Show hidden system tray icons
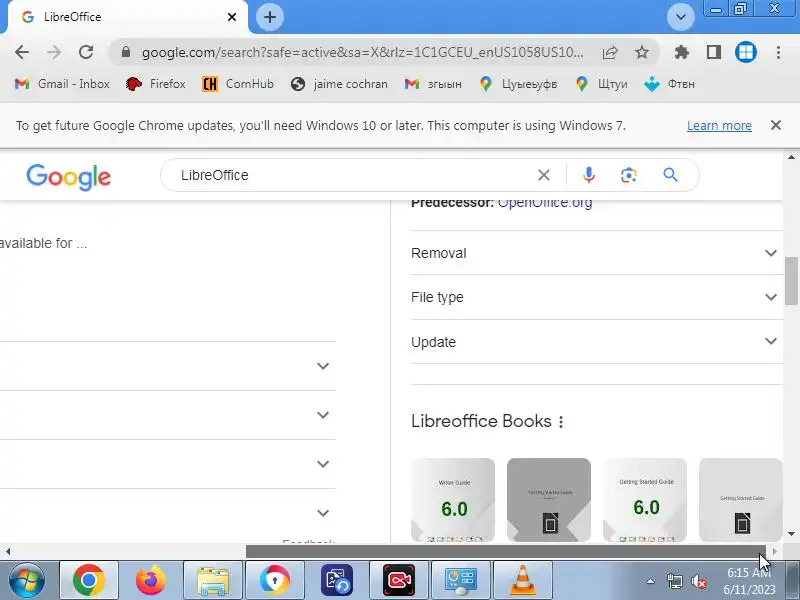800x600 pixels. pyautogui.click(x=651, y=581)
